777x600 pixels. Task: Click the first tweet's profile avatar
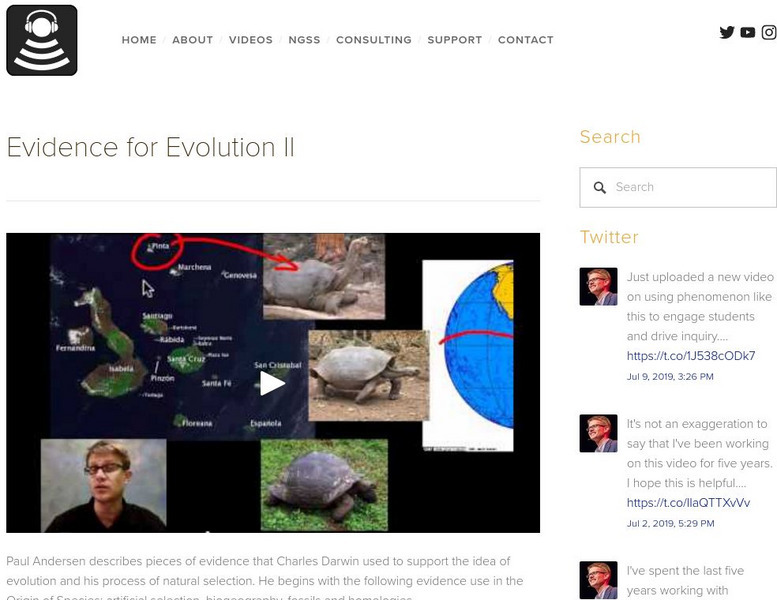[x=598, y=286]
